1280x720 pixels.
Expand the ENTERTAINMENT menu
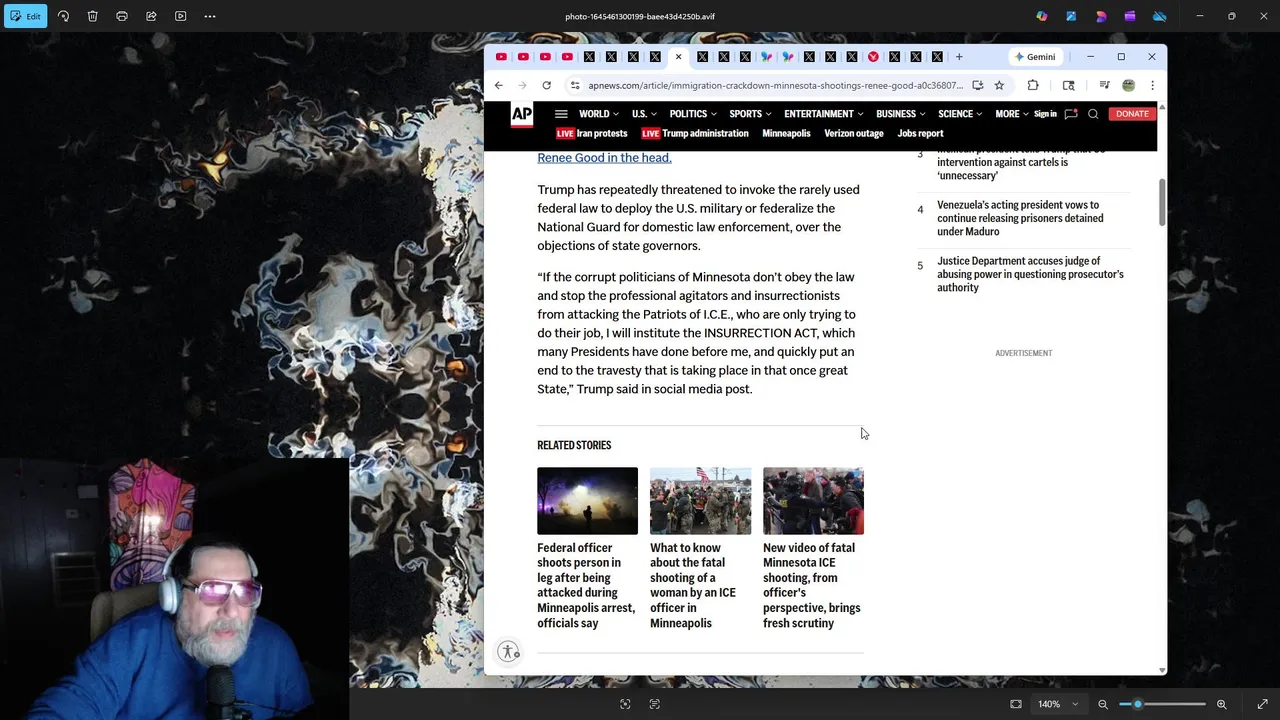[823, 114]
